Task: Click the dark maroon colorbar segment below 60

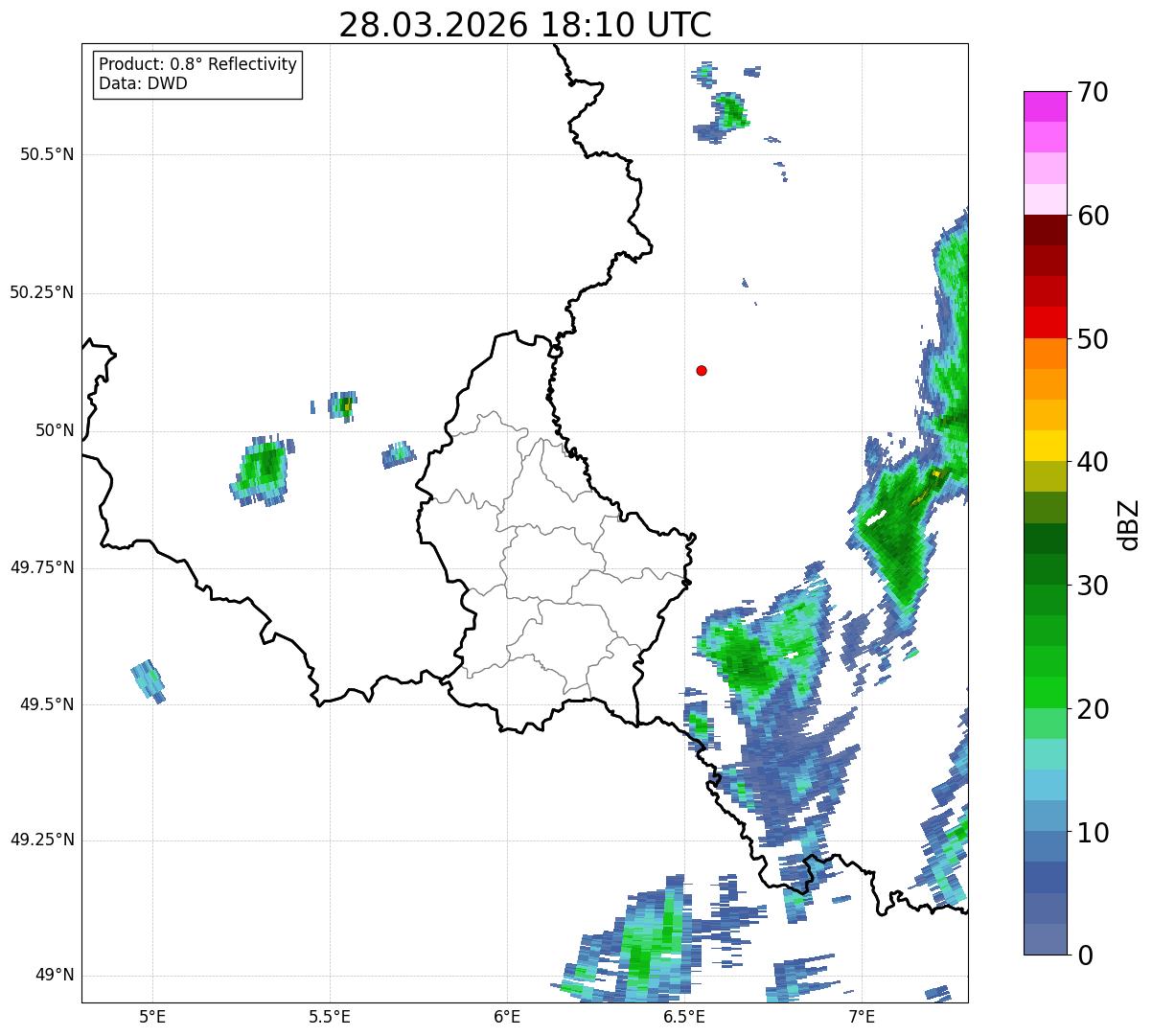Action: pyautogui.click(x=1045, y=230)
